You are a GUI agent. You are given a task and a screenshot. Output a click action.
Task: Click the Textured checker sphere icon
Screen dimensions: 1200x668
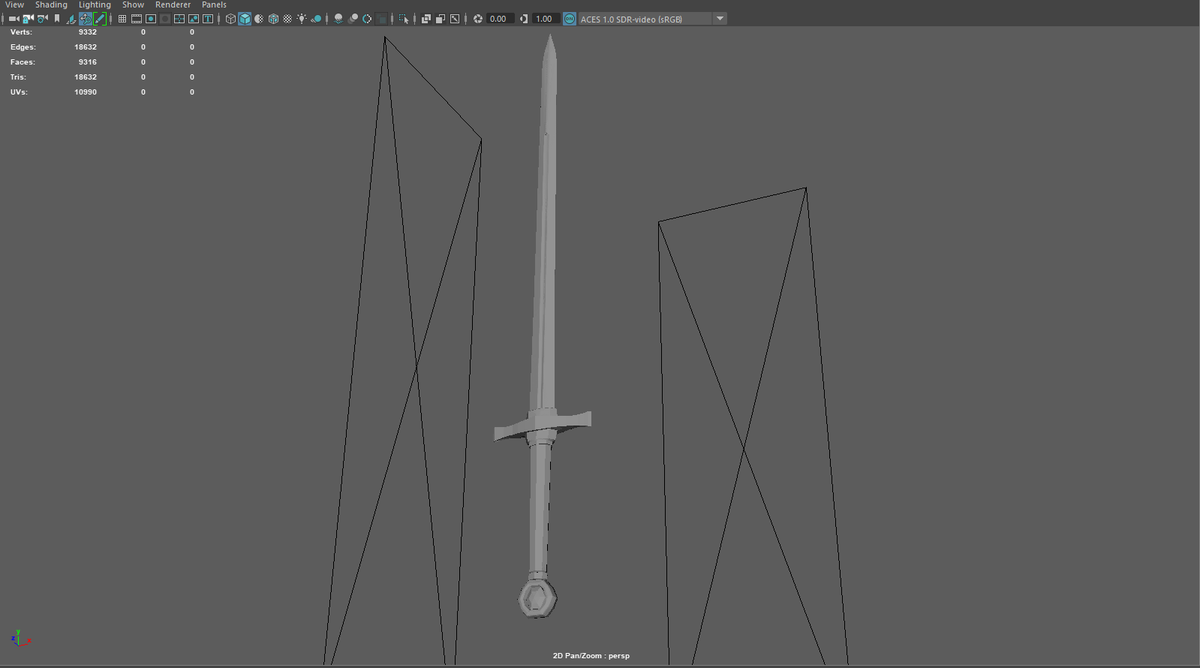coord(288,19)
